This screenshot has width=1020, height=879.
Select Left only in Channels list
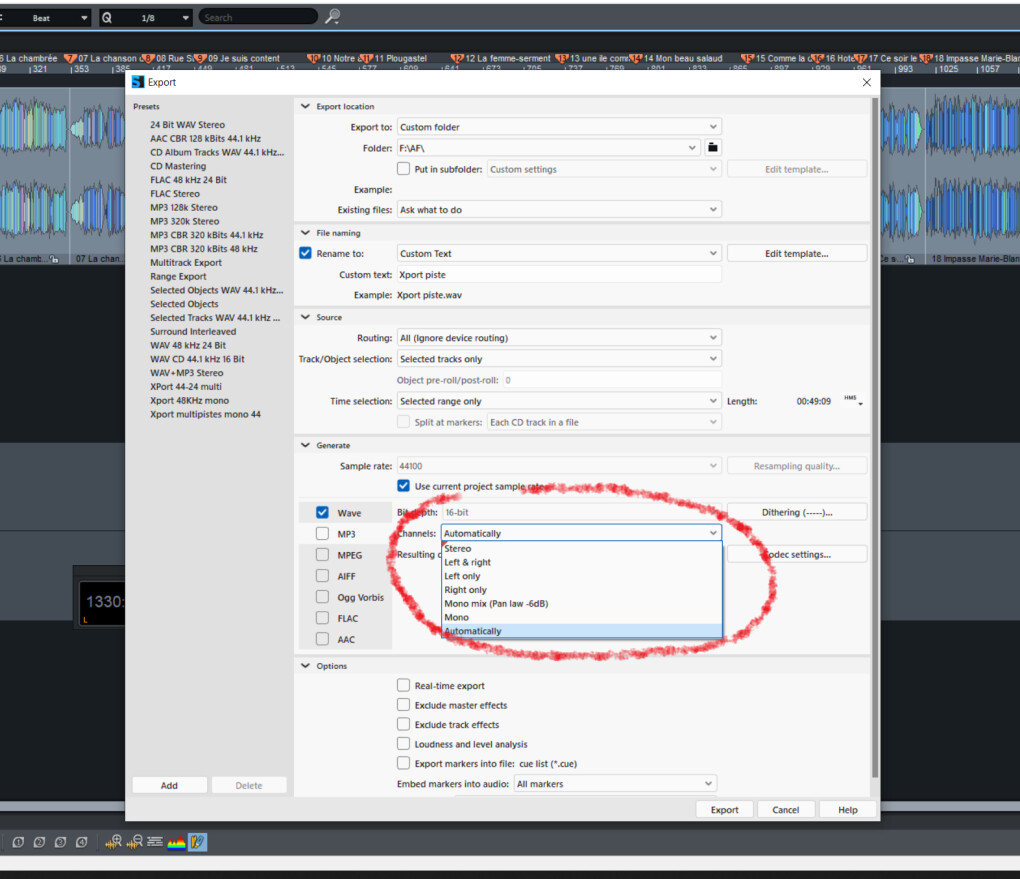(x=582, y=576)
